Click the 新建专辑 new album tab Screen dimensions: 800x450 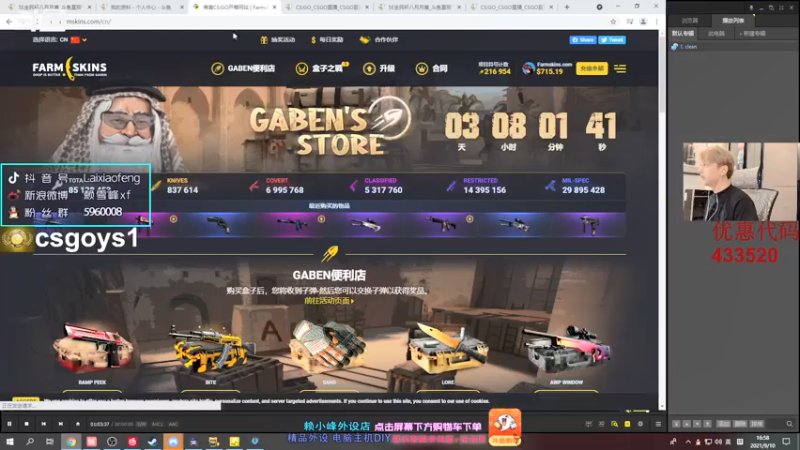[753, 34]
